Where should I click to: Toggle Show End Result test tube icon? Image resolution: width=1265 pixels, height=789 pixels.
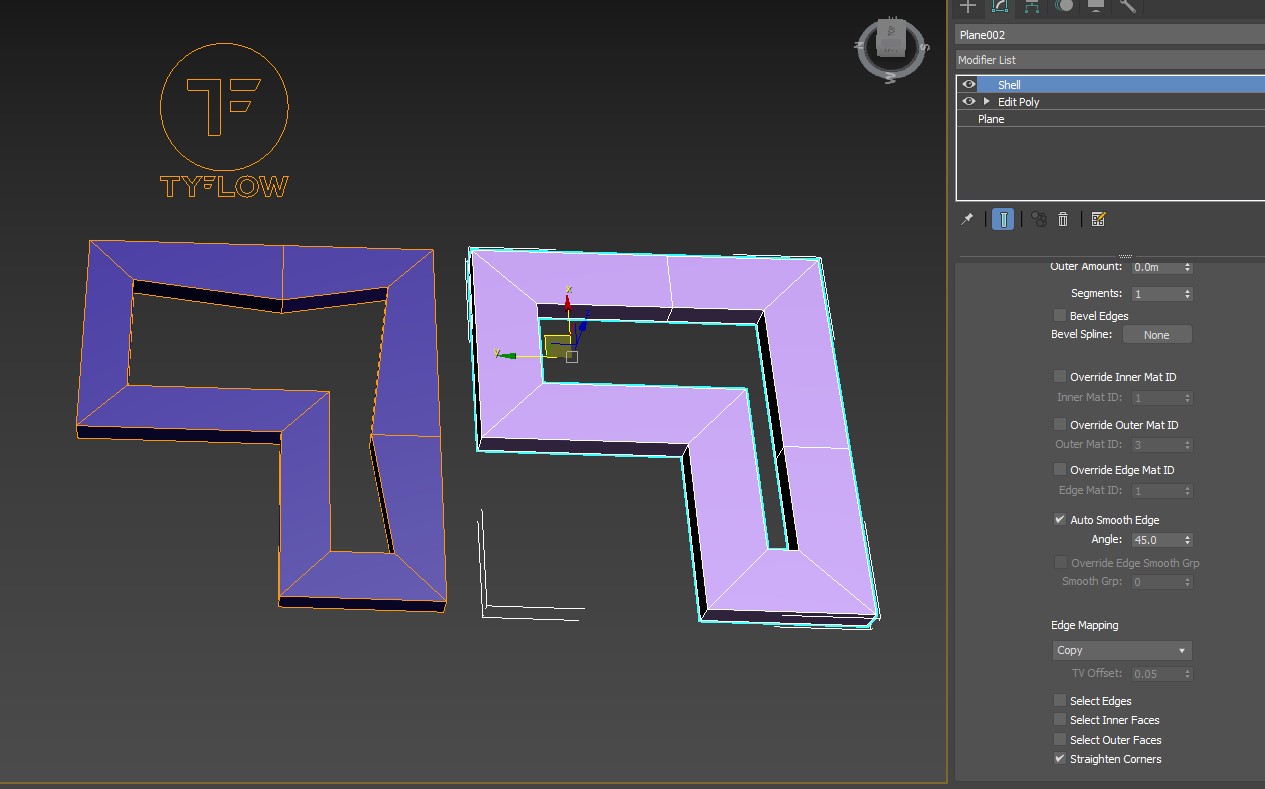pos(1004,219)
